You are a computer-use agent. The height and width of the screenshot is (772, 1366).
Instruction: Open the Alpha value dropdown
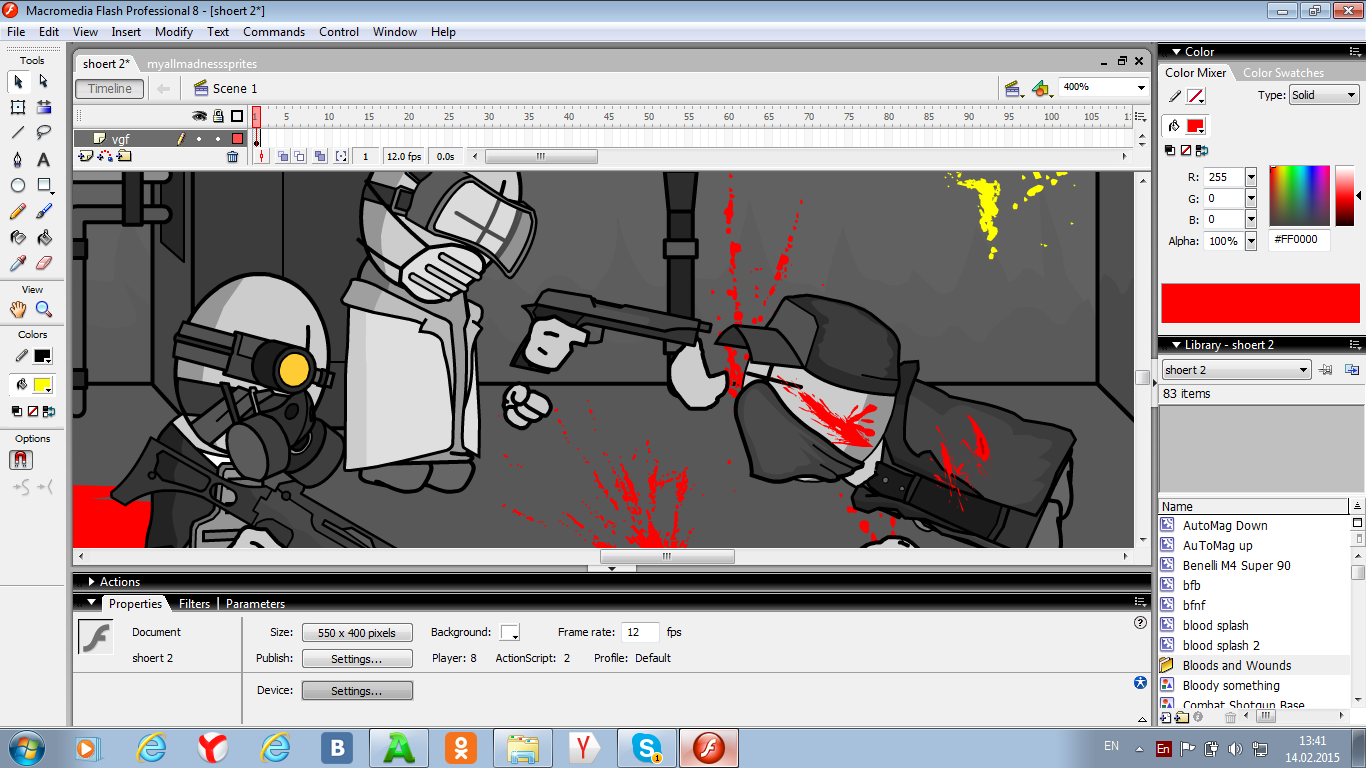point(1250,241)
